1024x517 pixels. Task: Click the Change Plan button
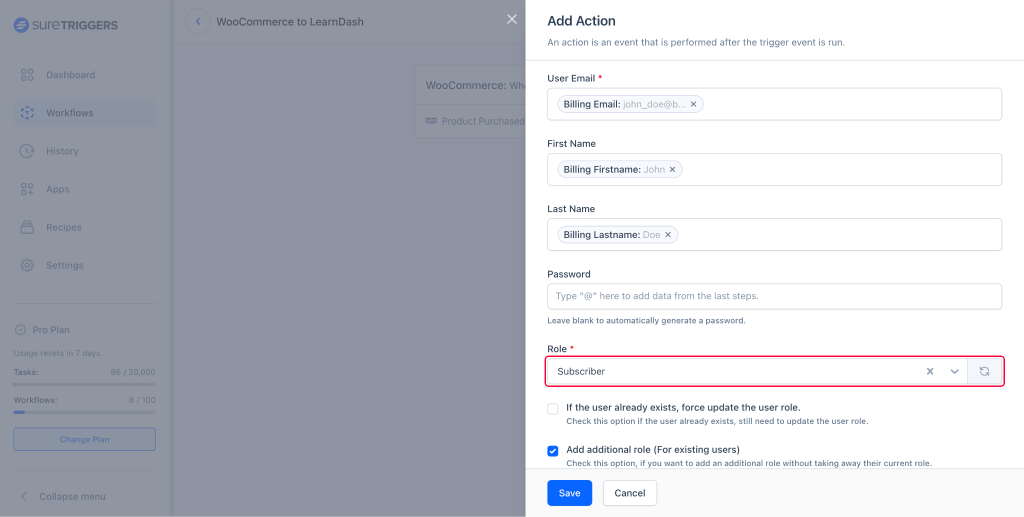pos(84,439)
